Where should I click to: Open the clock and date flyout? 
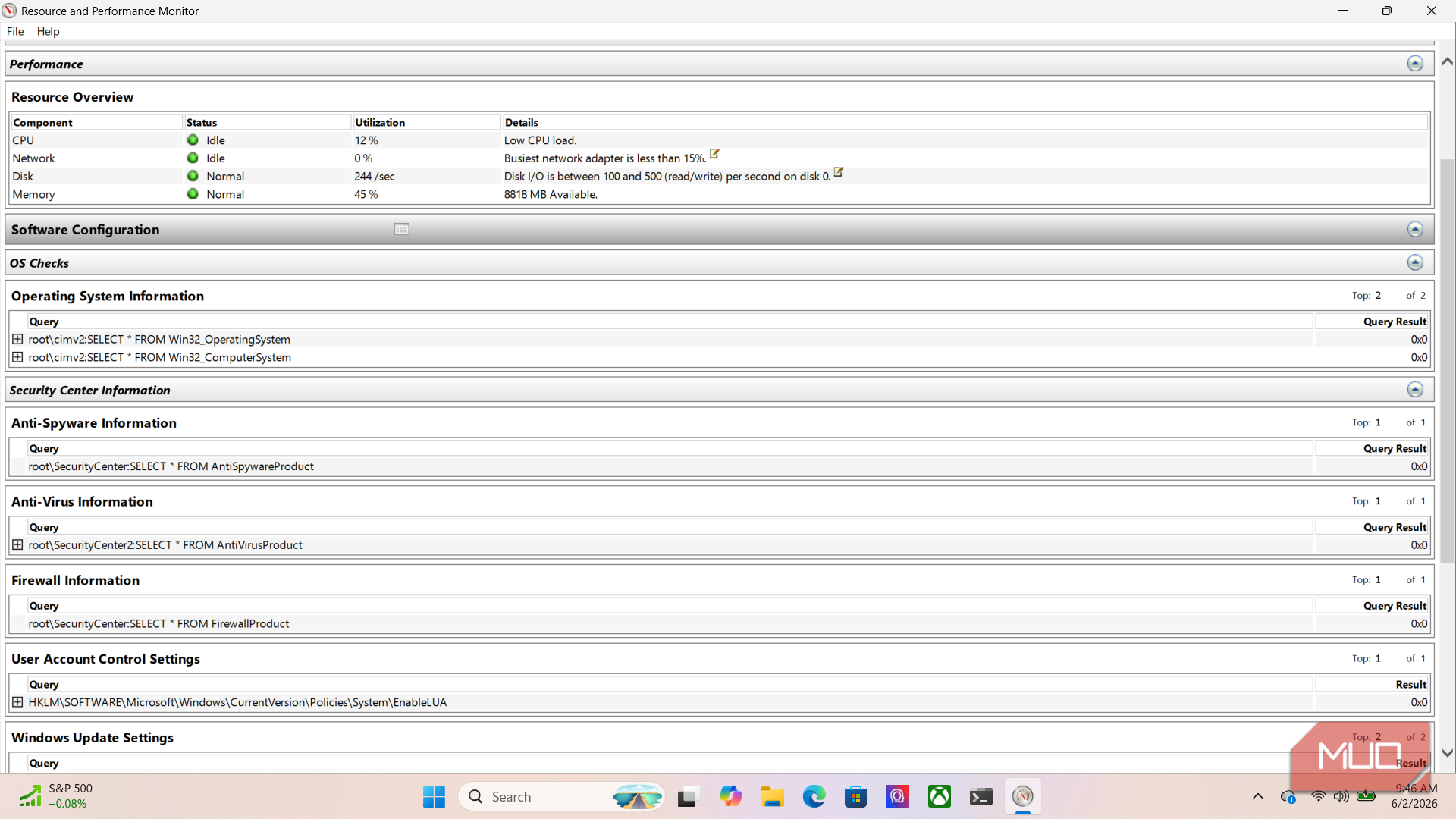point(1415,796)
